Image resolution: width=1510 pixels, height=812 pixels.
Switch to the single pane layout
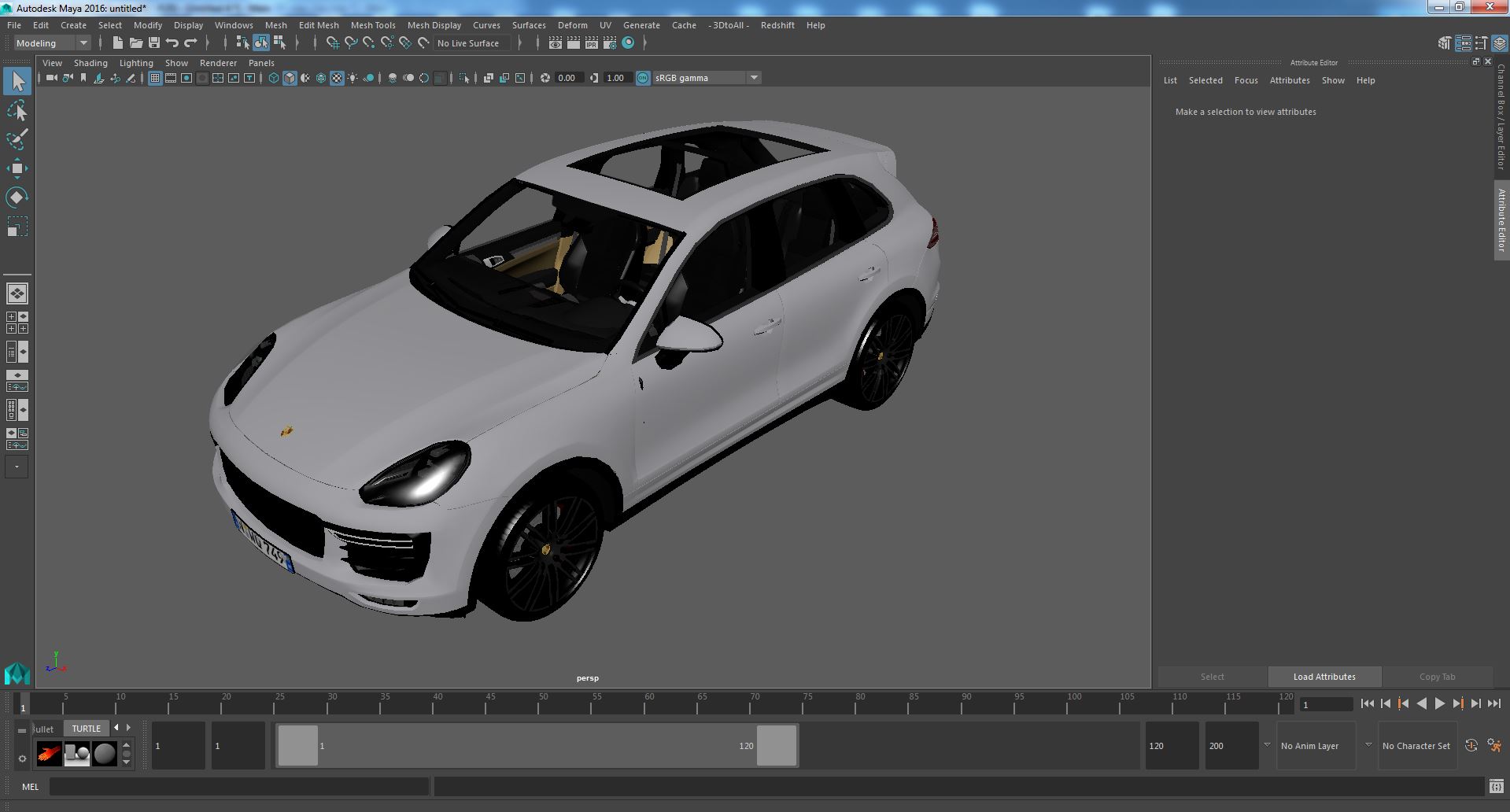point(17,293)
